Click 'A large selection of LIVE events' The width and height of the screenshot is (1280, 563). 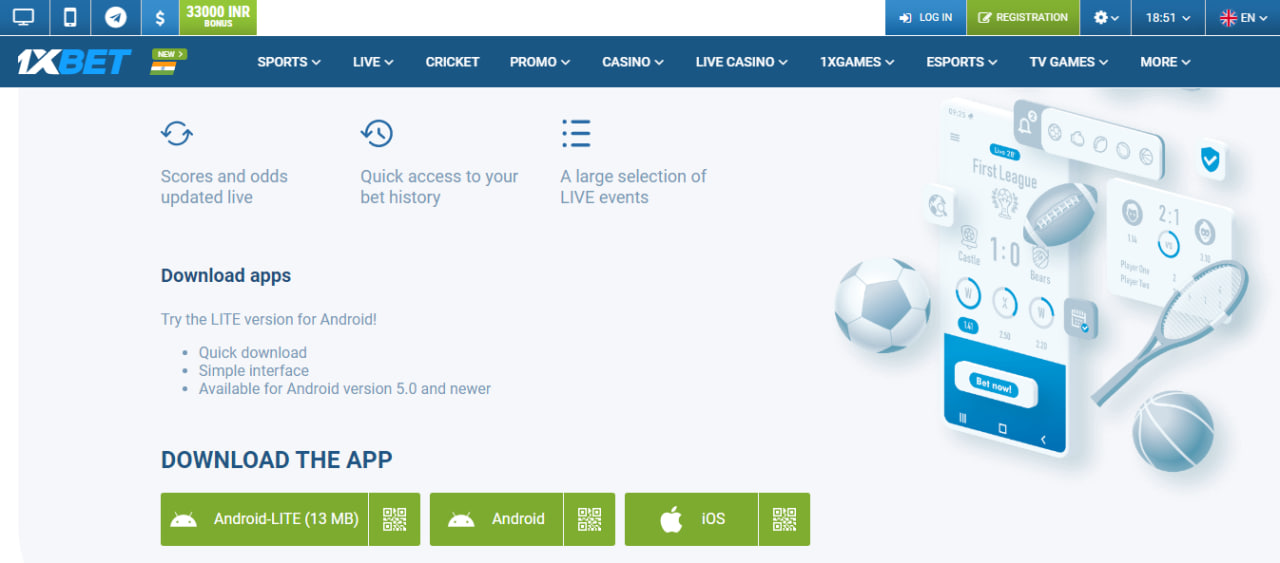633,187
